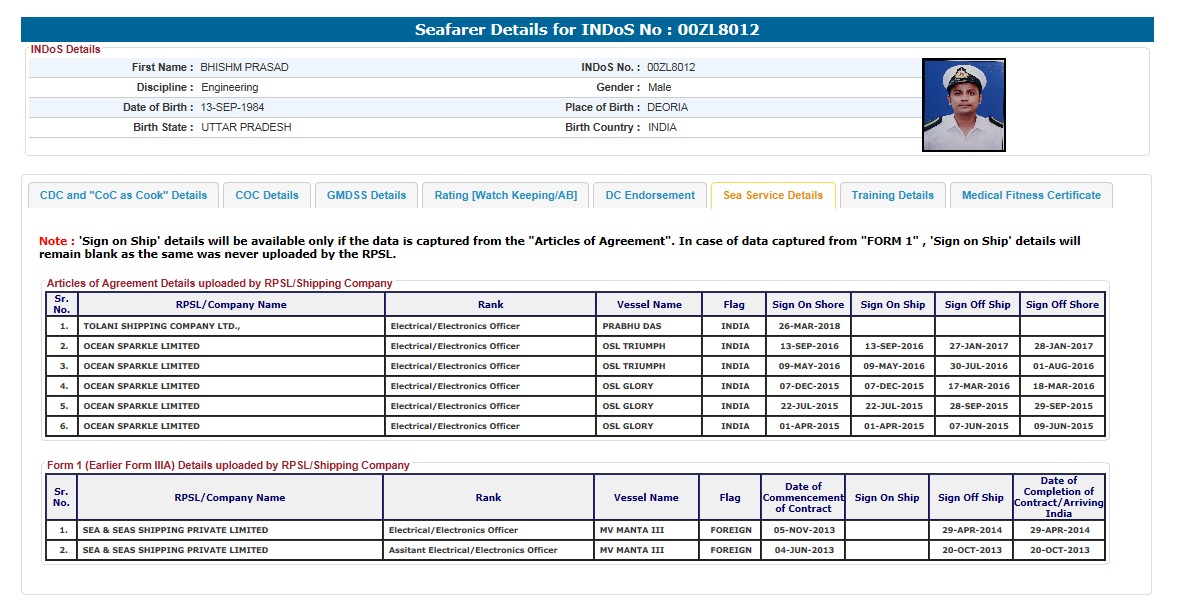Click the date of birth value 13-SEP-1984
Screen dimensions: 1197x612
(x=232, y=107)
